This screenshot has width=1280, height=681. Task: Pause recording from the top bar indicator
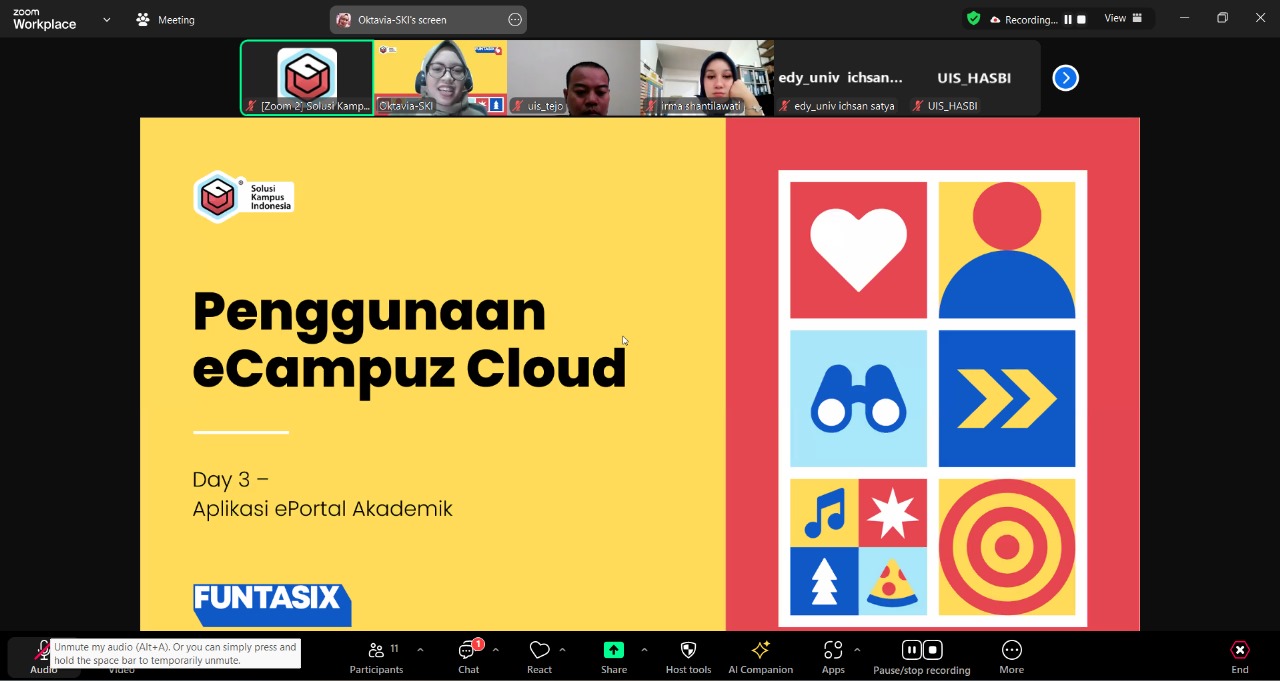[1068, 20]
